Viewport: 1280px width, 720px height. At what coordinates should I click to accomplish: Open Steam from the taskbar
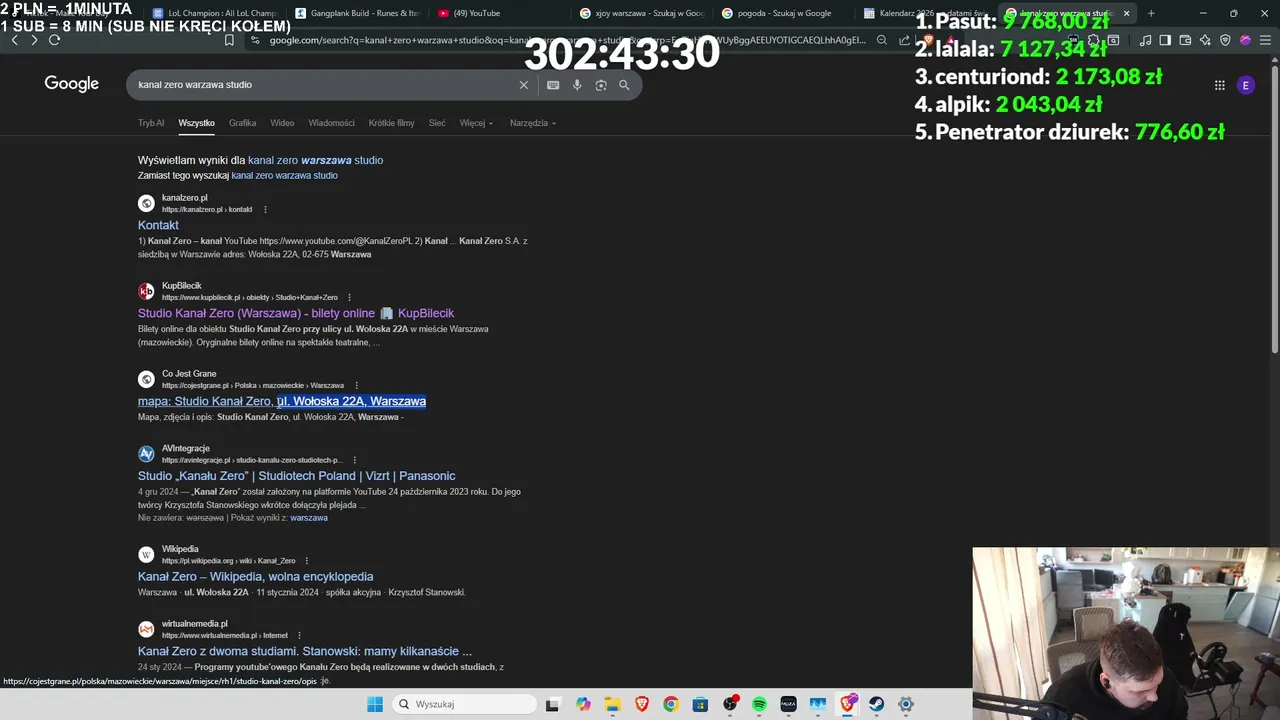[876, 704]
